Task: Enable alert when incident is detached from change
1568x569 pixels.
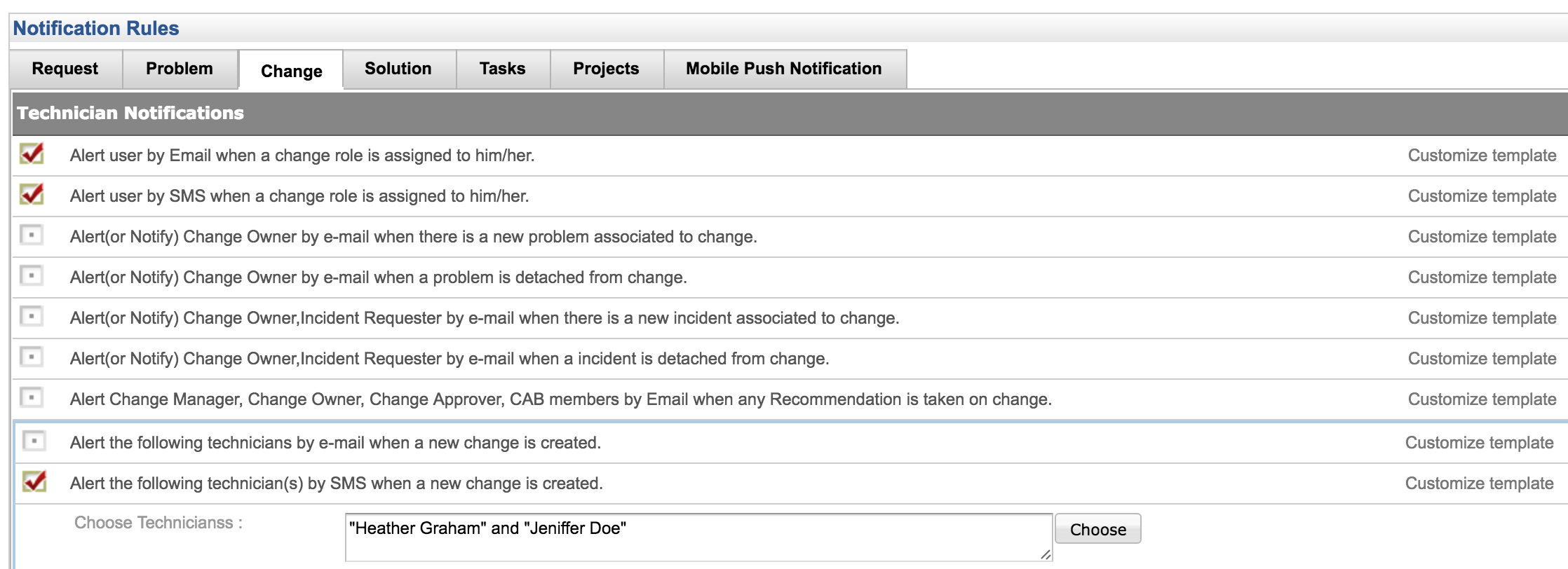Action: tap(32, 357)
